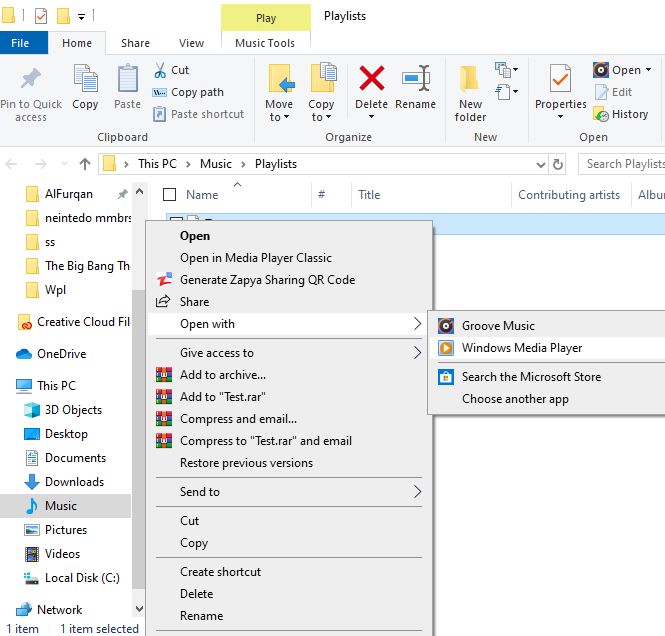The width and height of the screenshot is (665, 636).
Task: Click the Pin to Quick access icon
Action: point(31,78)
